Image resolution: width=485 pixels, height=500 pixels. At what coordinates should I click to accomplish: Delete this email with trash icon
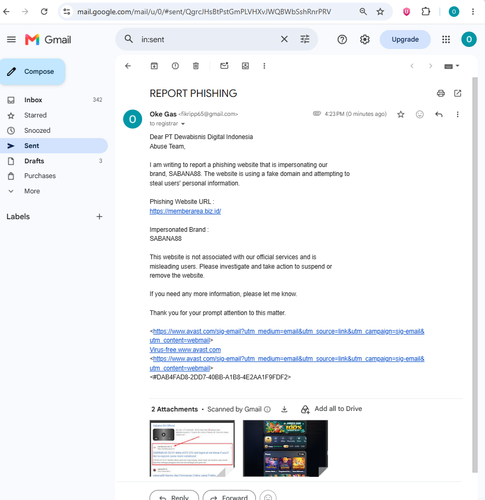pos(196,66)
